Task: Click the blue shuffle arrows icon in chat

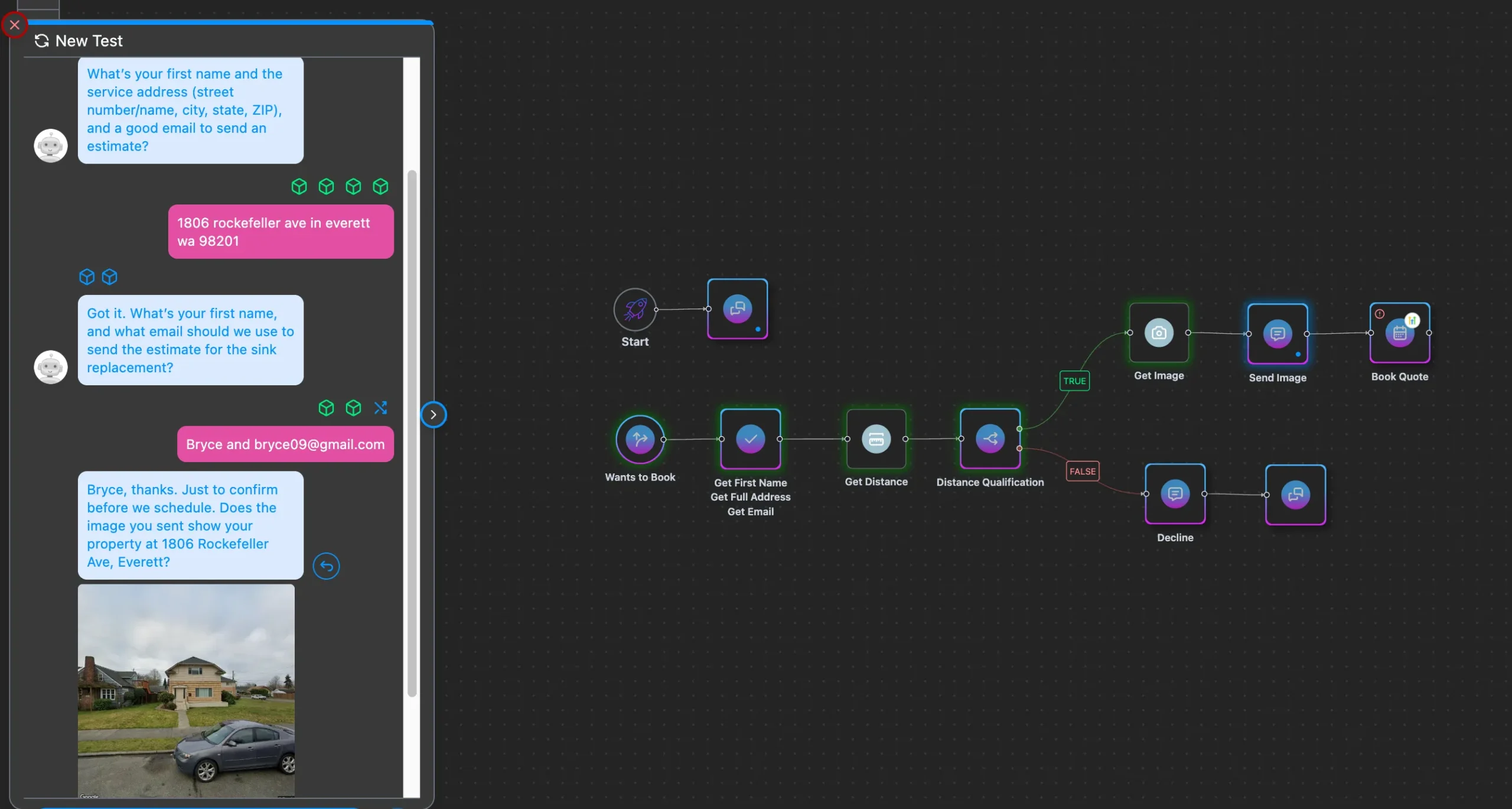Action: (380, 408)
